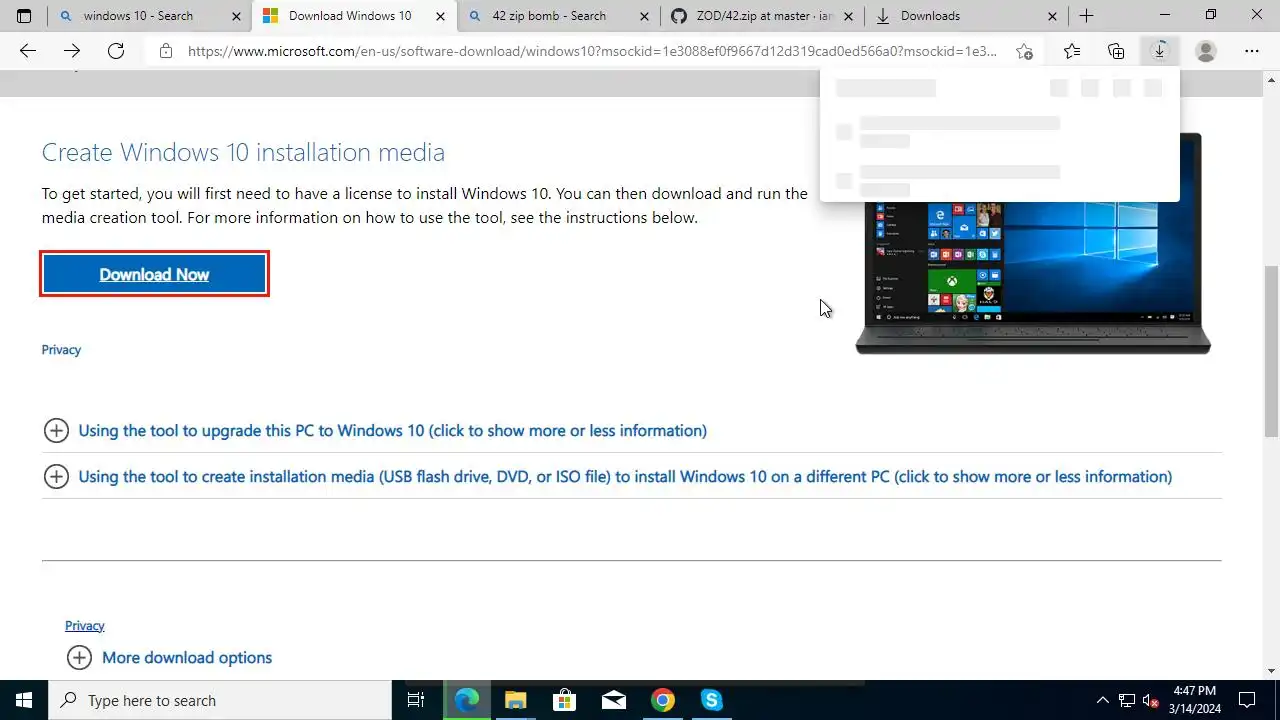Image resolution: width=1280 pixels, height=720 pixels.
Task: Open the browser profile avatar
Action: click(1206, 52)
